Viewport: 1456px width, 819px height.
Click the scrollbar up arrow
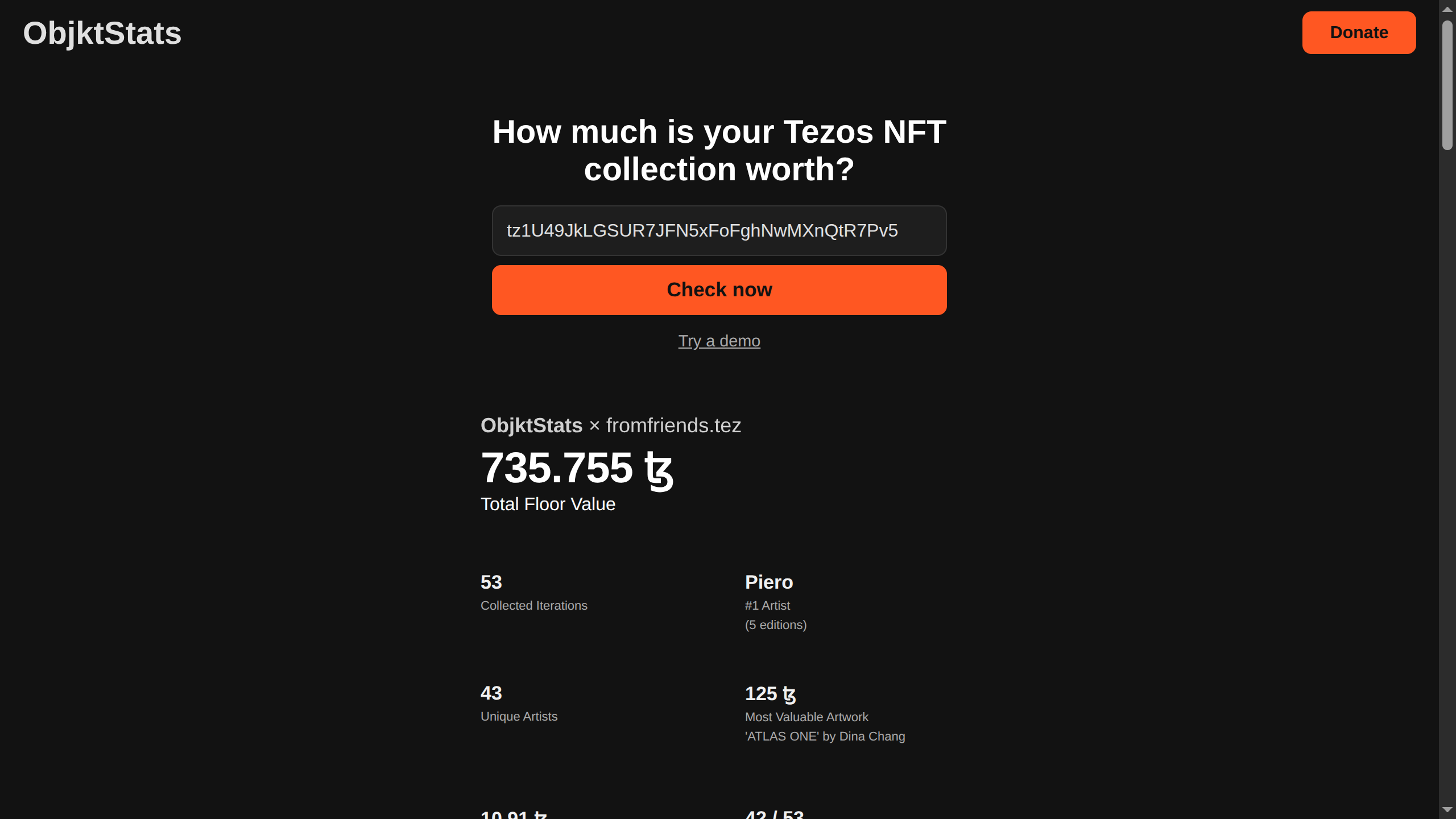coord(1447,9)
